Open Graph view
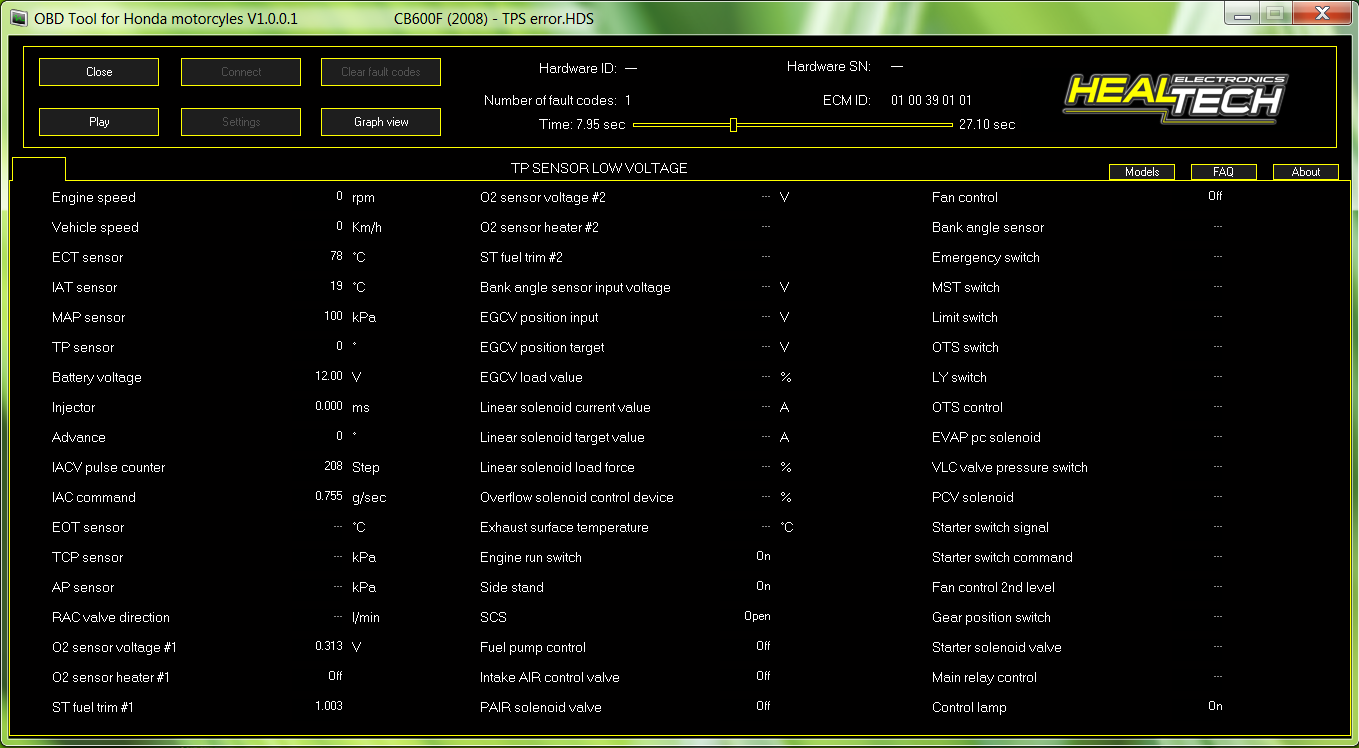 coord(381,122)
